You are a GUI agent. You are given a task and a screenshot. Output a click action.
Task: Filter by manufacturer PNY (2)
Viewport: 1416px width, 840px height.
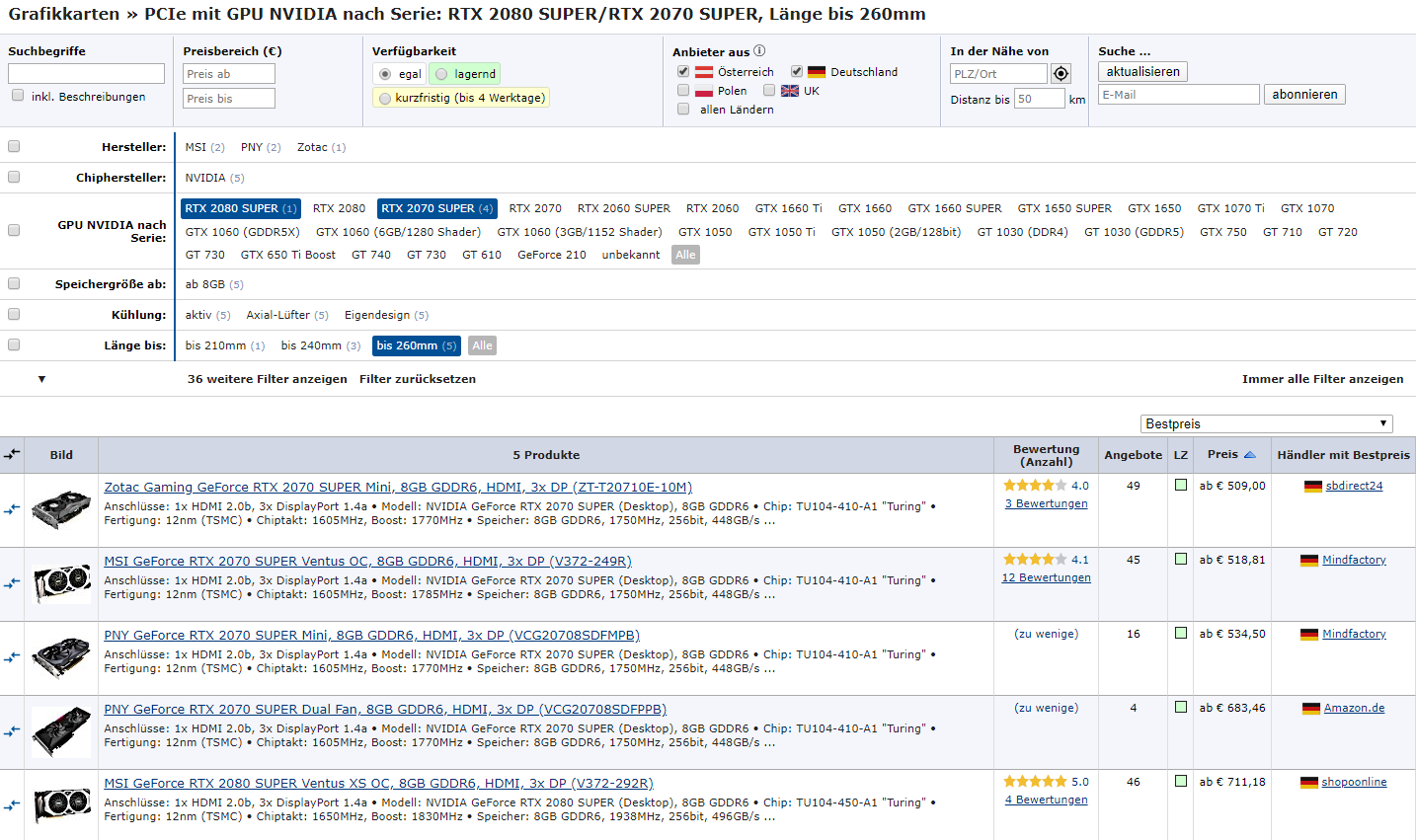(x=261, y=147)
